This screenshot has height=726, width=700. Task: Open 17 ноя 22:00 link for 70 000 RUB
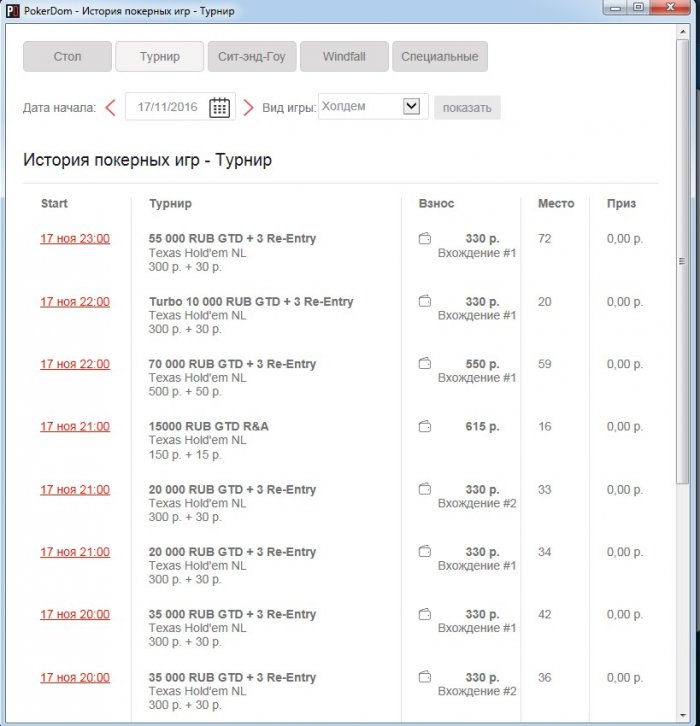tap(75, 364)
